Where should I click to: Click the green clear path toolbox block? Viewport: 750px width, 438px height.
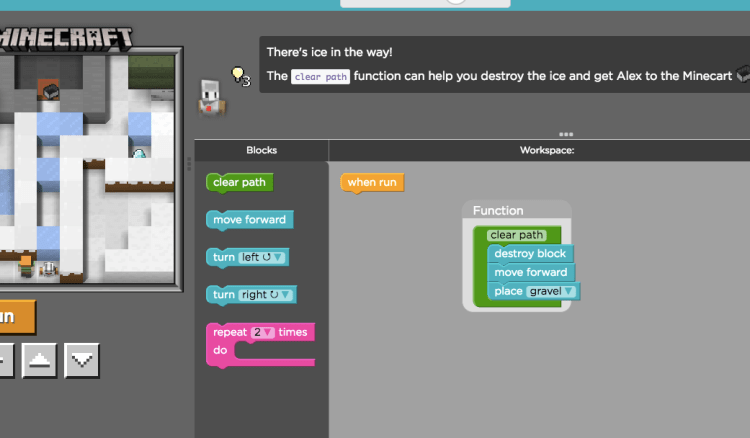click(239, 183)
